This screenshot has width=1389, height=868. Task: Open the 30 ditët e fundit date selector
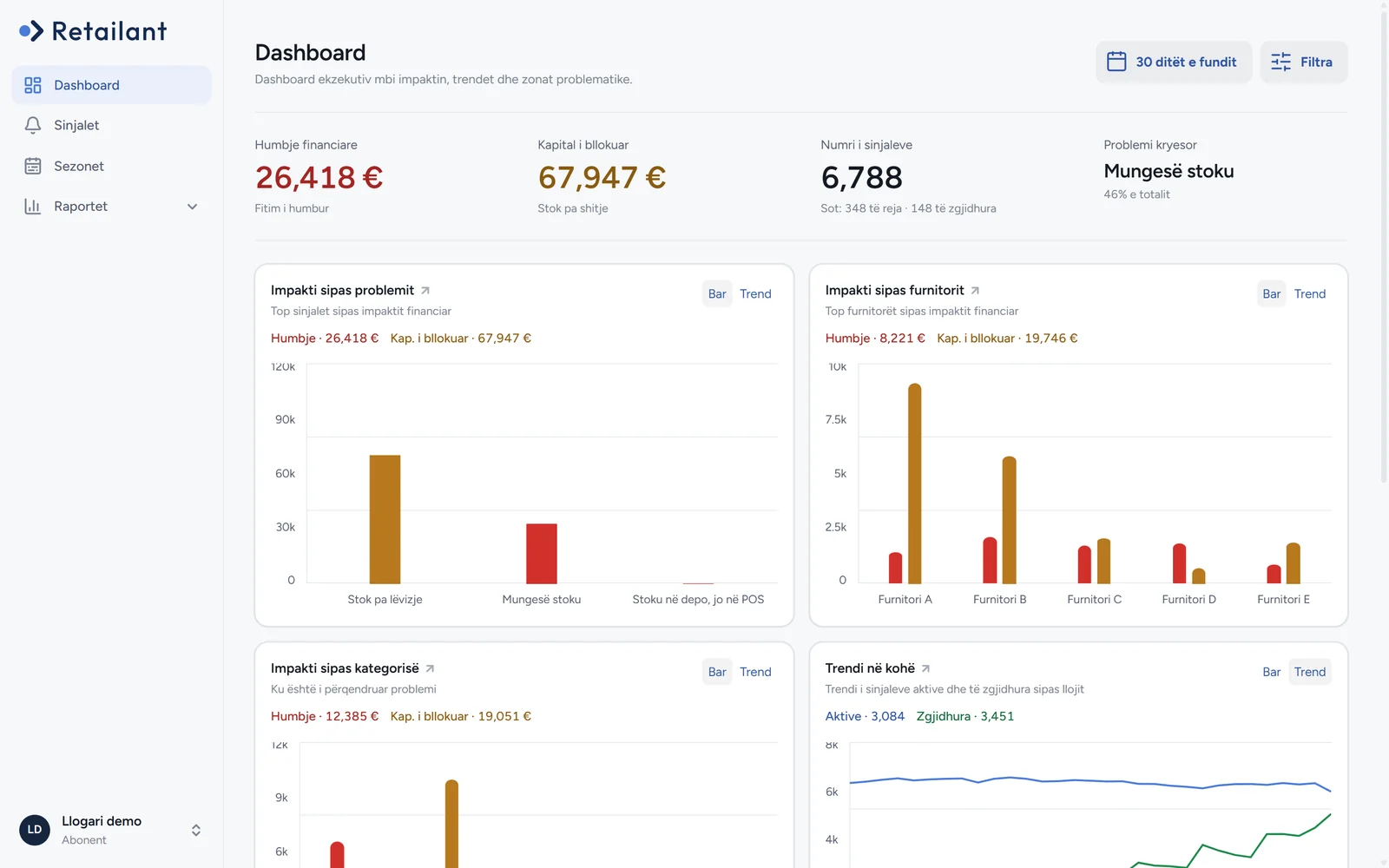click(1174, 62)
